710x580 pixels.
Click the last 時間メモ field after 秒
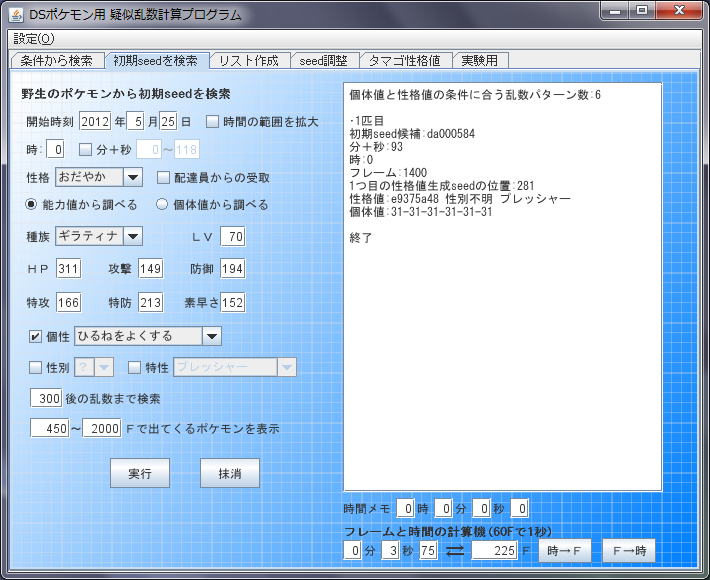point(519,508)
